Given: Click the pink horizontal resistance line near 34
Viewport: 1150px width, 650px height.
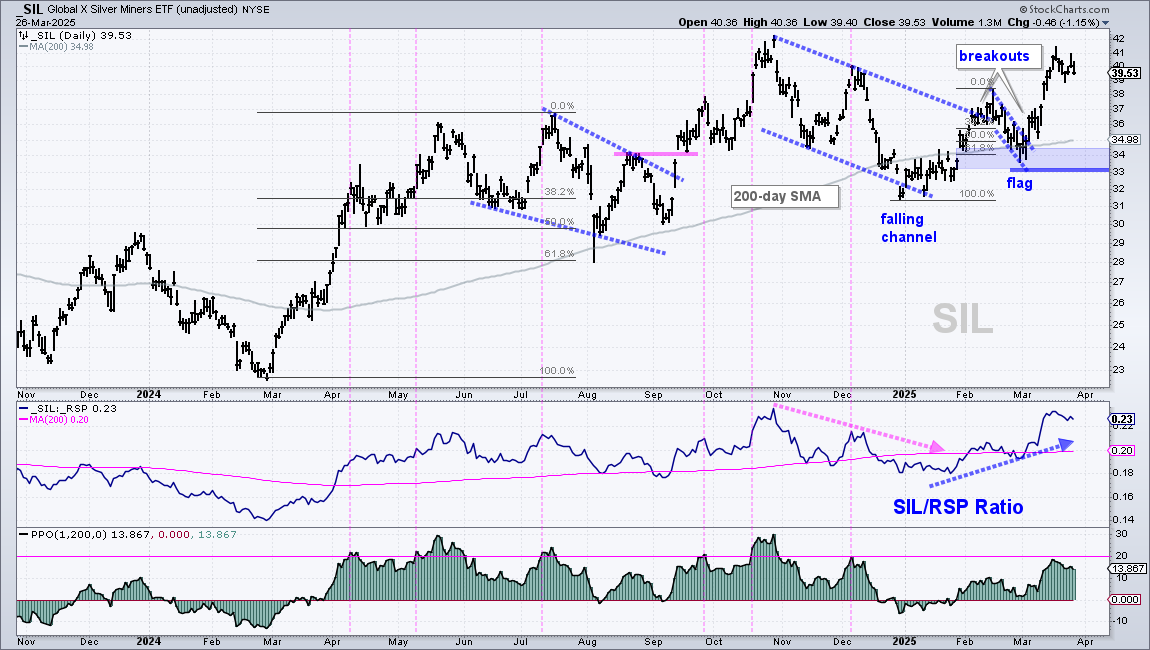Looking at the screenshot, I should tap(656, 154).
